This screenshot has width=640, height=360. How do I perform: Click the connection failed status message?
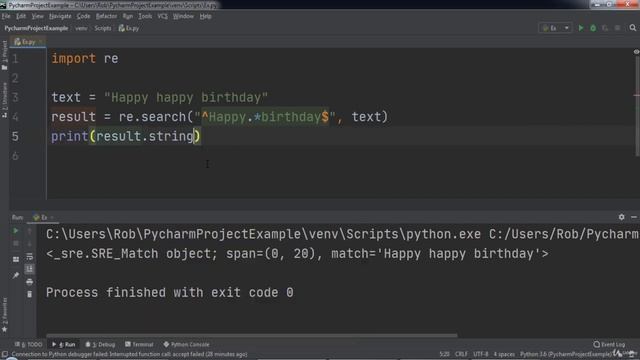click(x=129, y=354)
